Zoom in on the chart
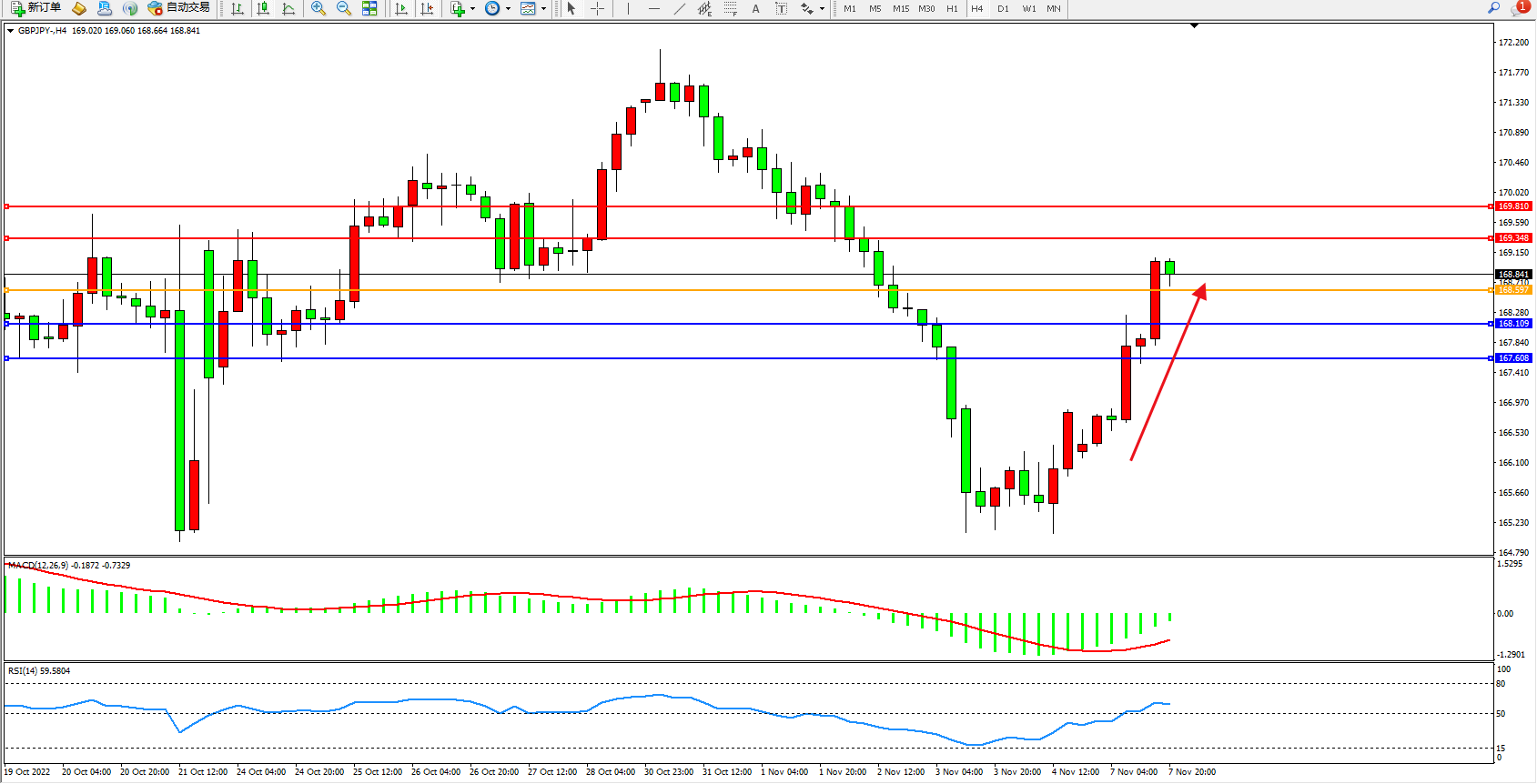Screen dimensions: 1537x784 [319, 8]
